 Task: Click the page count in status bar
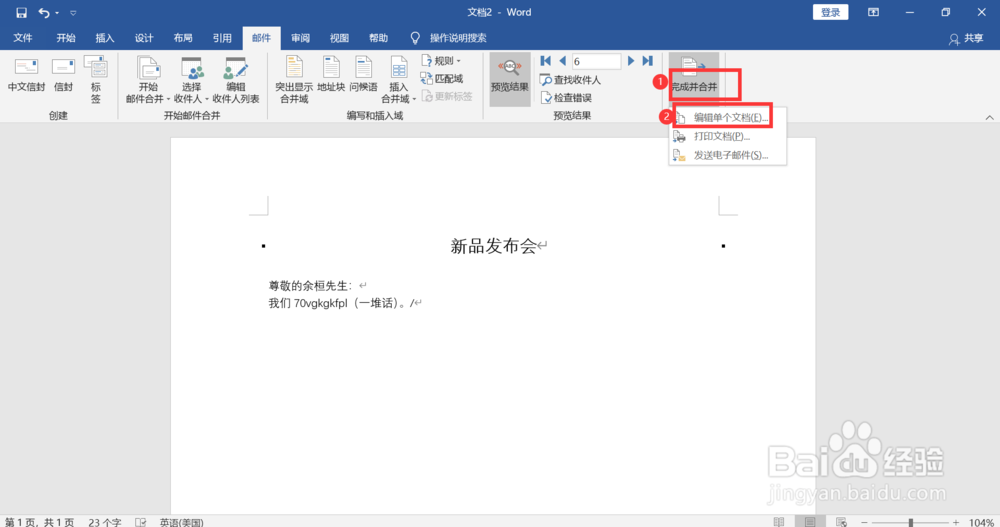pos(40,522)
